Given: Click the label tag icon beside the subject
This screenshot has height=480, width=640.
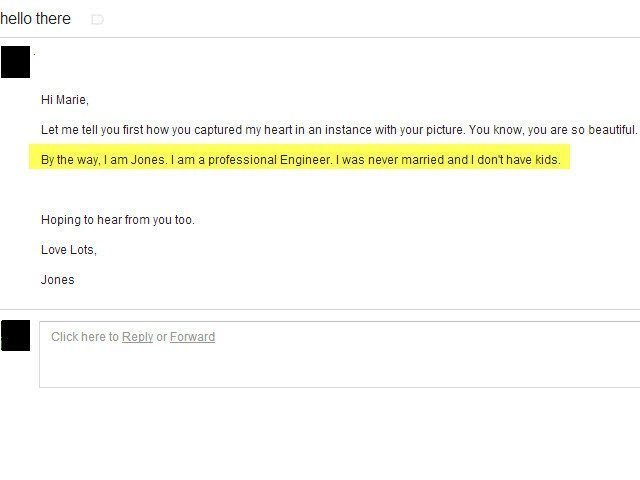Looking at the screenshot, I should tap(97, 19).
